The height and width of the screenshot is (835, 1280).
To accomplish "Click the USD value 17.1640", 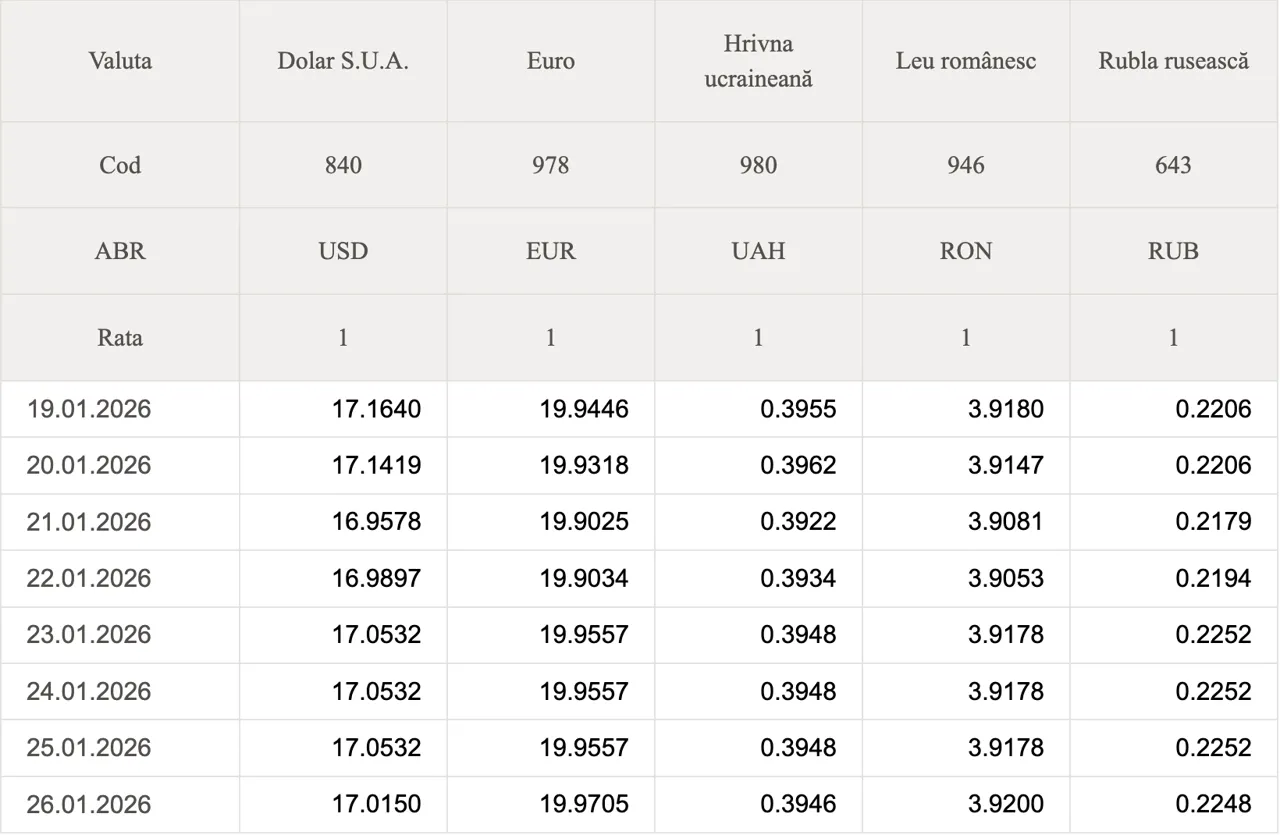I will click(376, 409).
